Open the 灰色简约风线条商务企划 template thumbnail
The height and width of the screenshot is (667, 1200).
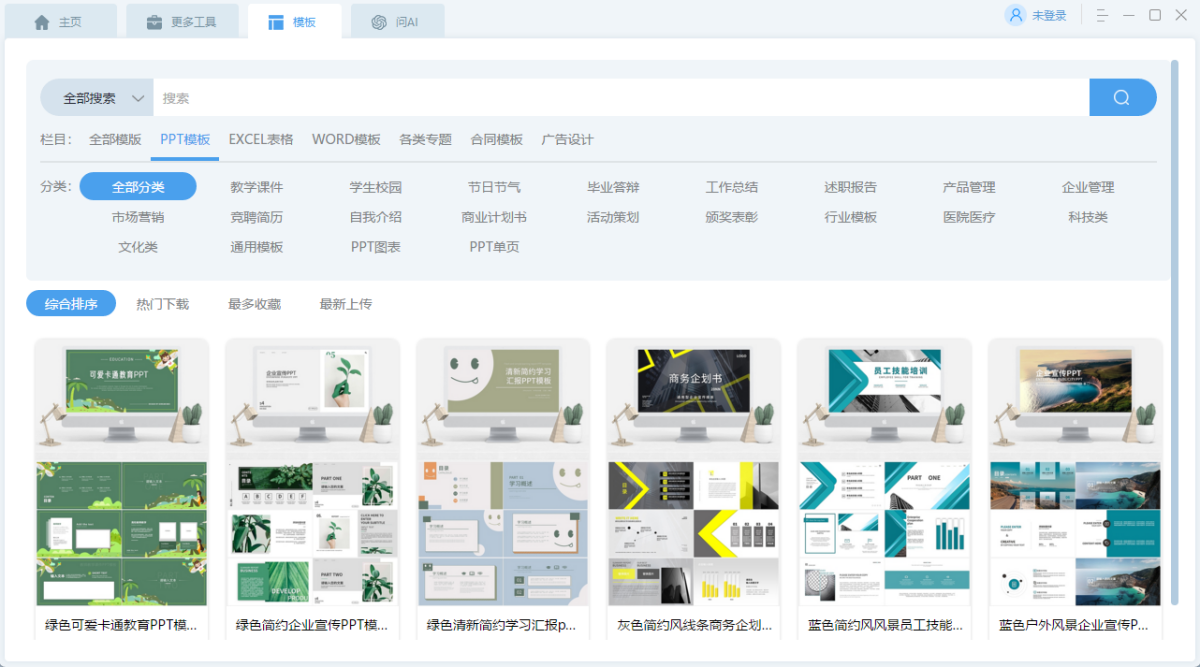(x=693, y=472)
